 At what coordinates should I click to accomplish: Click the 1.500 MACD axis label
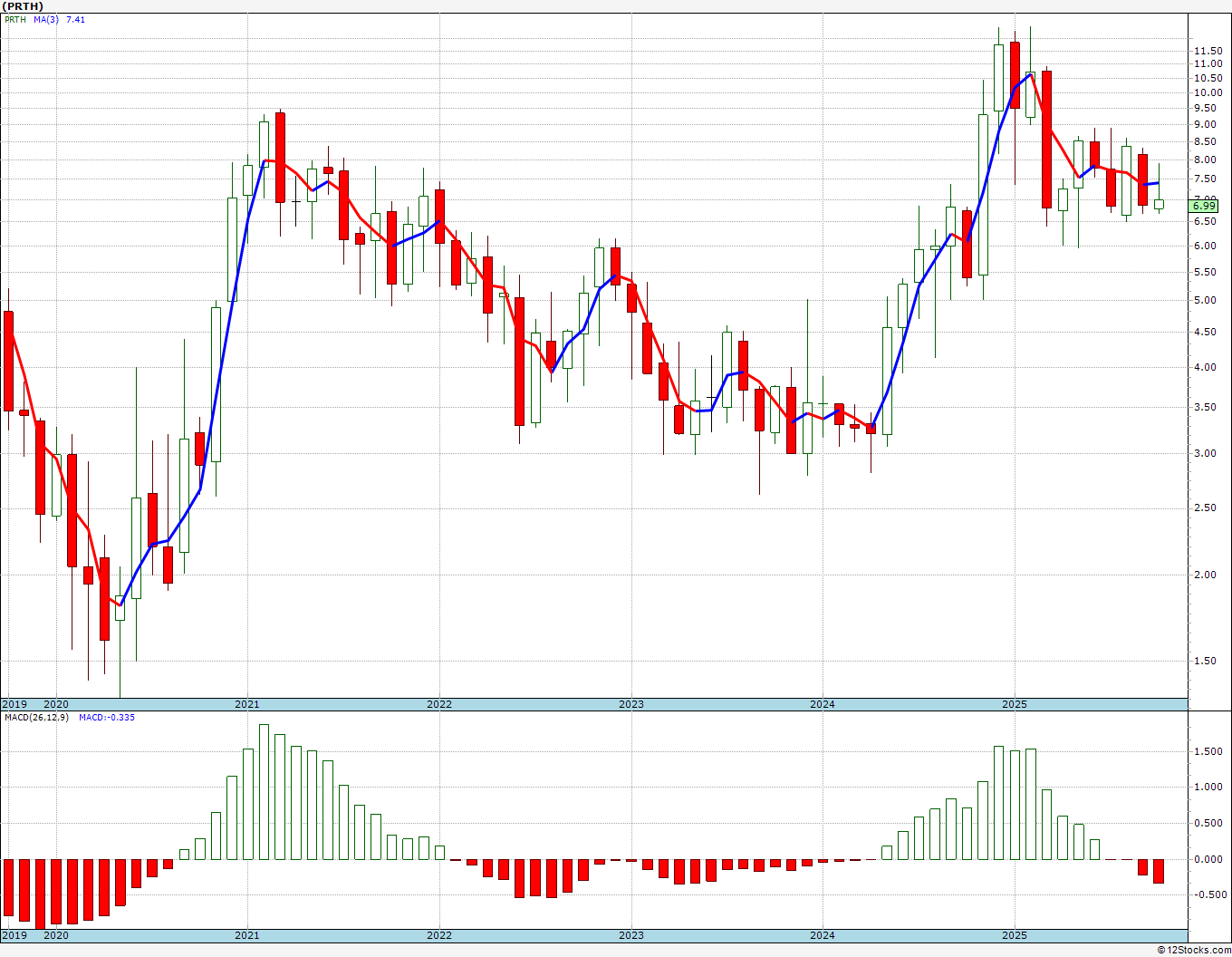coord(1208,751)
